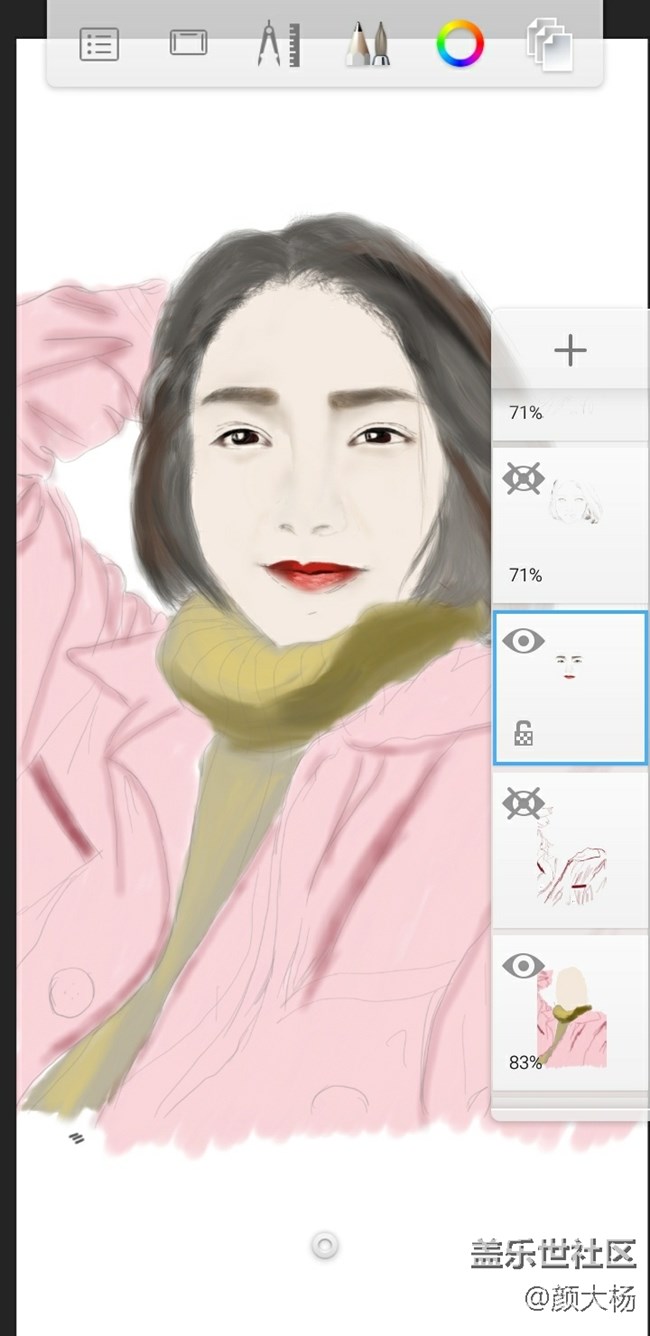
Task: Hide the selected eyes and lips layer
Action: tap(523, 641)
